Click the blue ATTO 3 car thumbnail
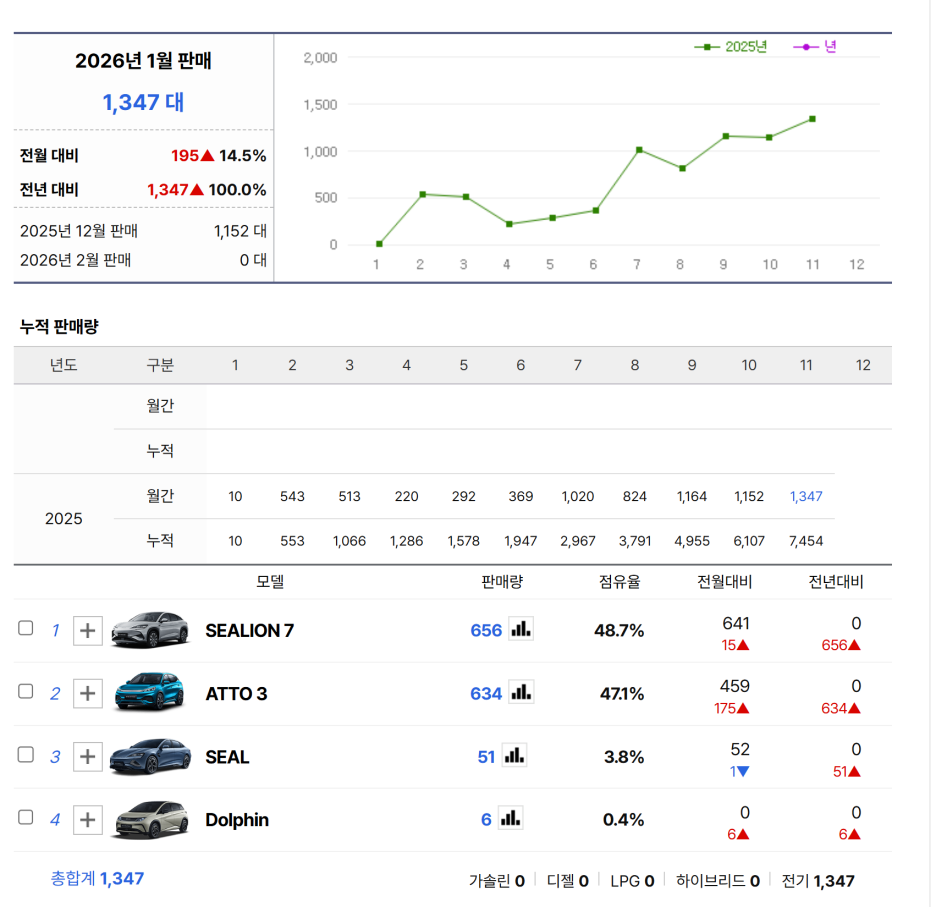Image resolution: width=936 pixels, height=907 pixels. [x=149, y=692]
